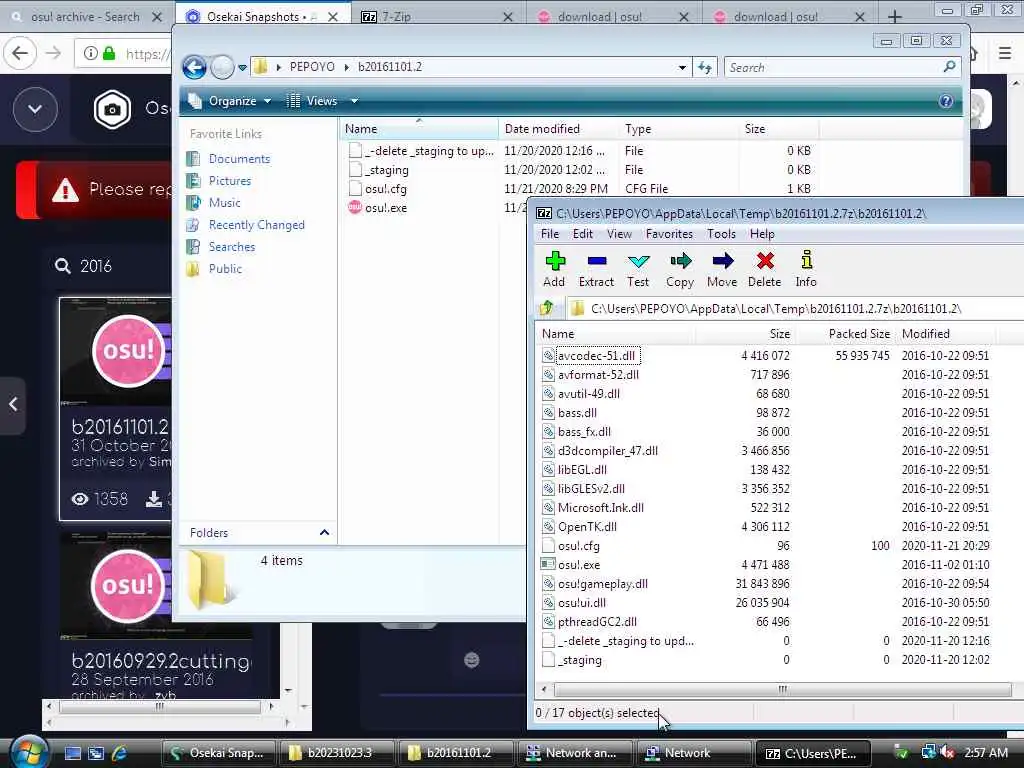Switch to the 7-Zip browser tab
This screenshot has height=768, width=1024.
438,16
